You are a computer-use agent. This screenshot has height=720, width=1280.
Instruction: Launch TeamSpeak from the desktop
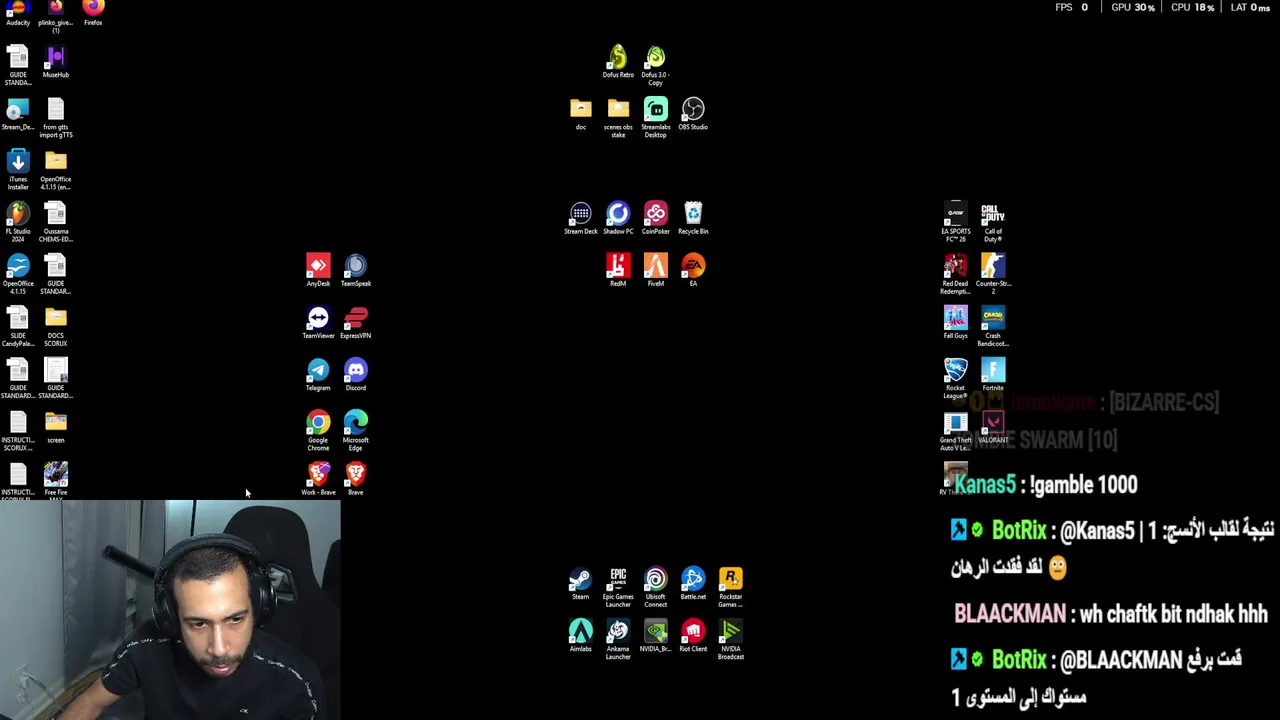pos(356,270)
